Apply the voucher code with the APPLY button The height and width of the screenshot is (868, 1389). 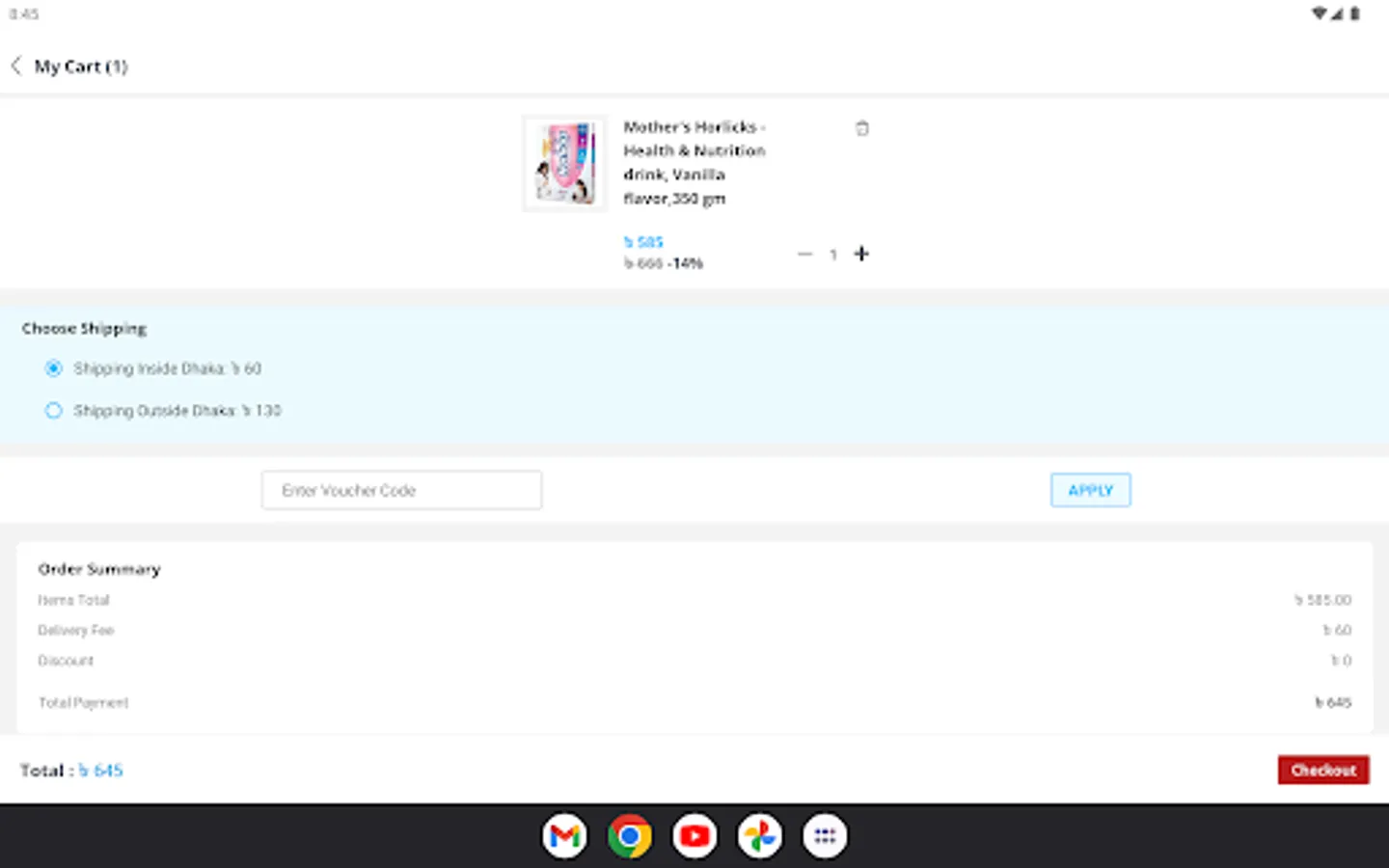(1090, 490)
